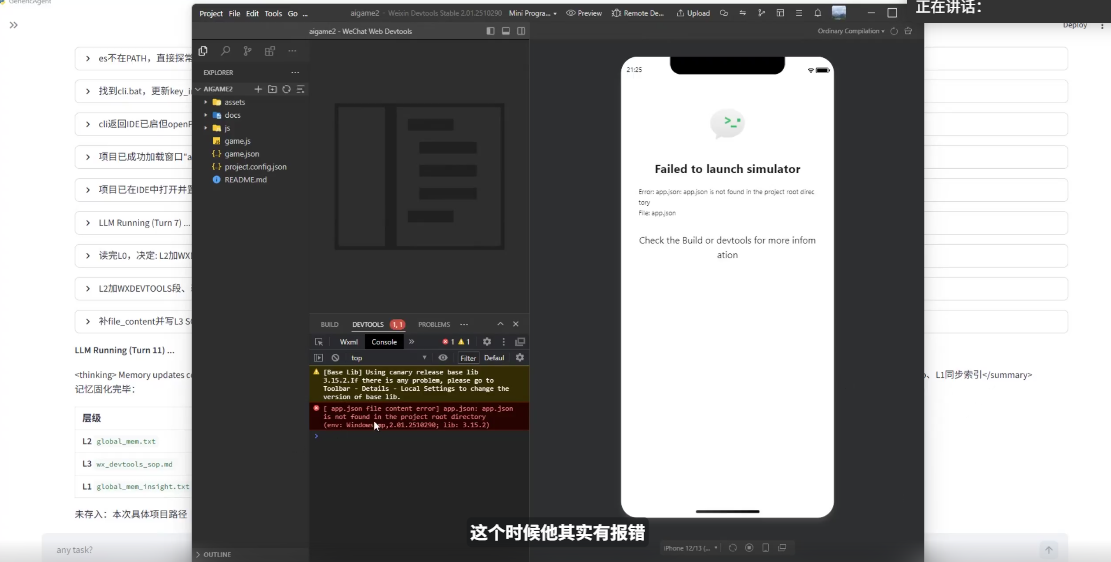Open the Go menu
Screen dimensions: 1111x562
click(293, 13)
